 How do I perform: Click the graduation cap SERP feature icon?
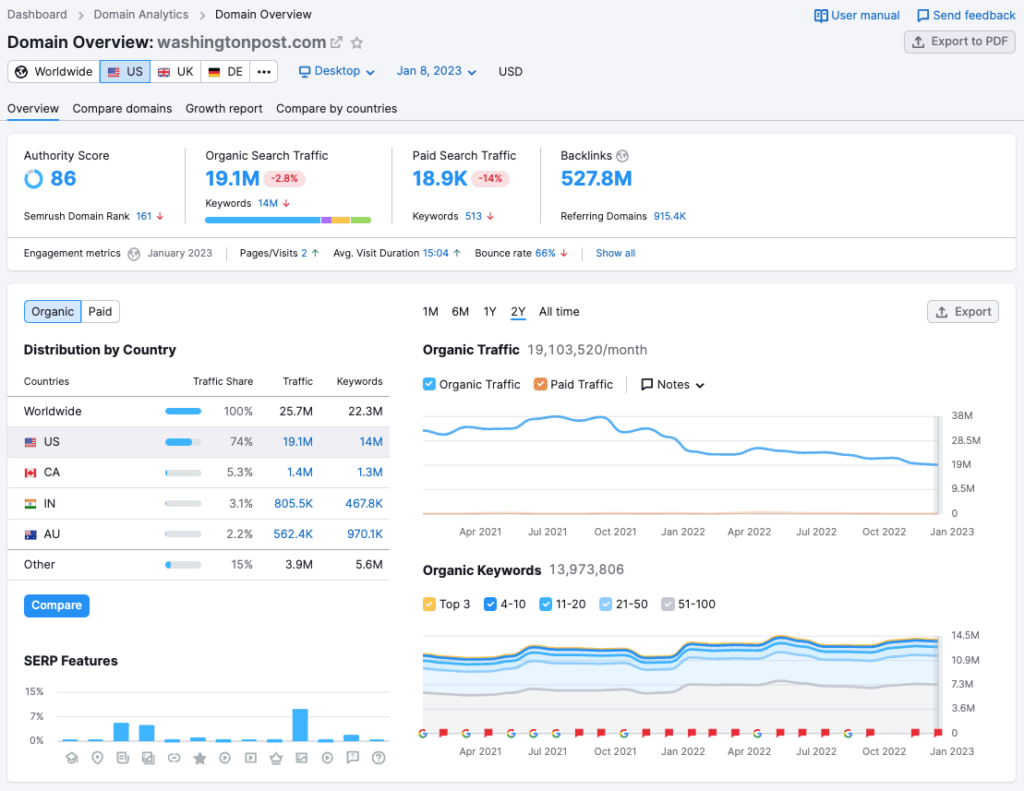[72, 758]
